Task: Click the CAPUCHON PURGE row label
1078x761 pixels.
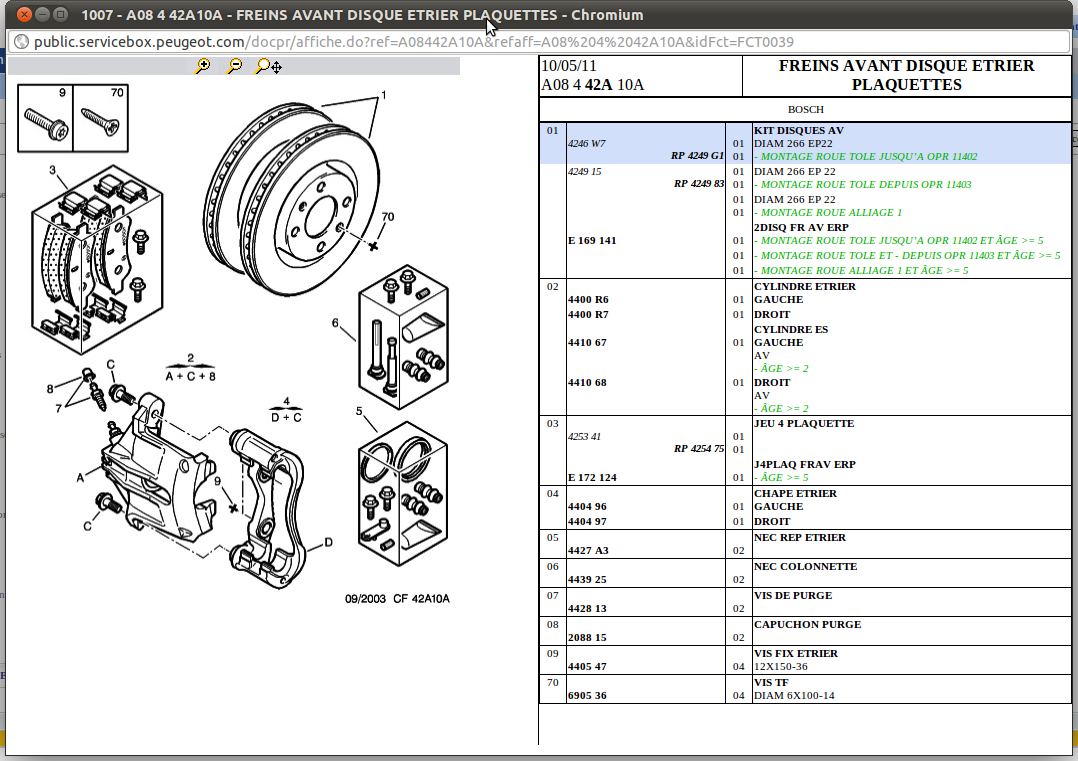Action: (x=807, y=624)
